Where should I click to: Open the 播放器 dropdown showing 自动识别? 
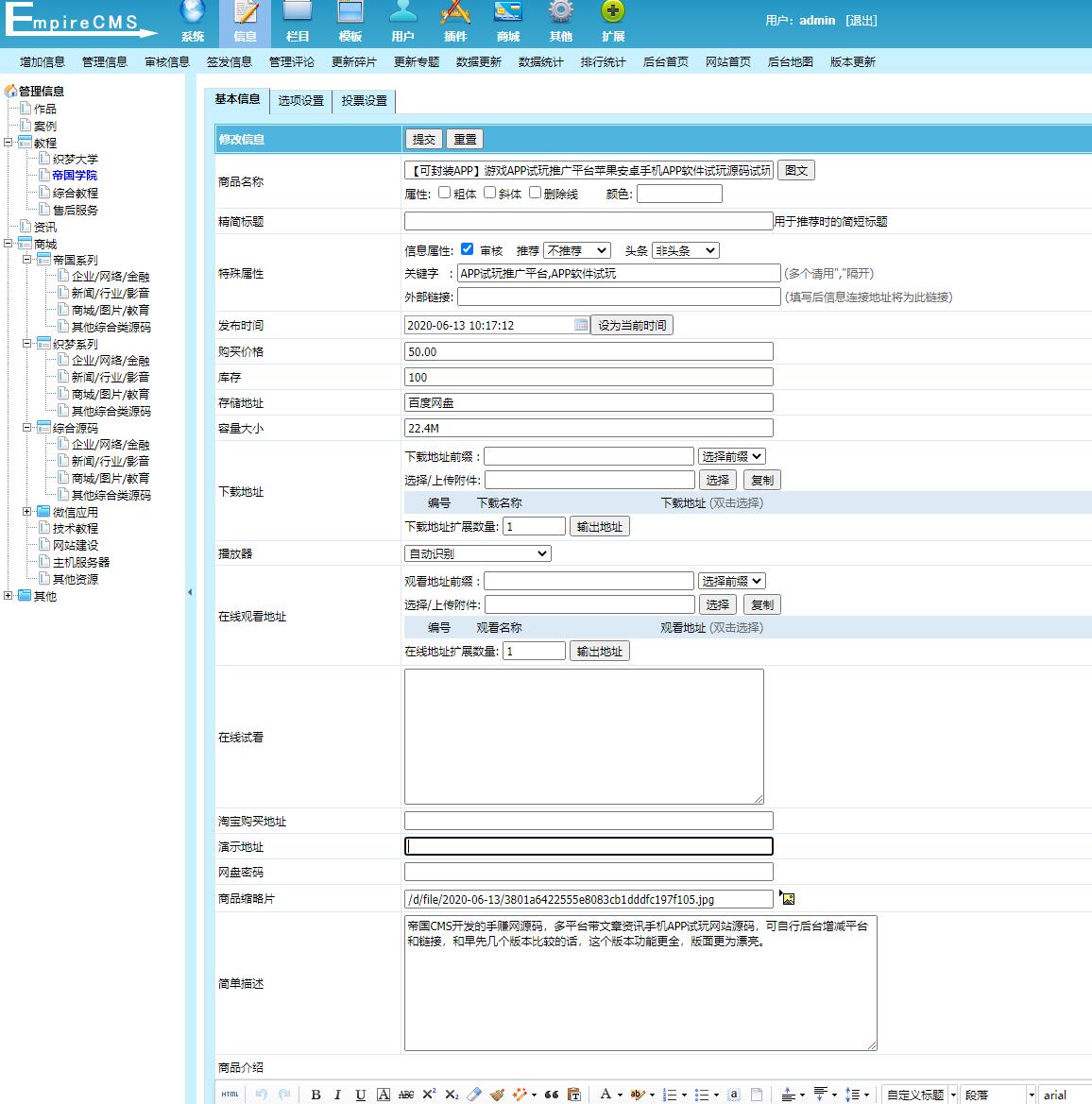(478, 553)
